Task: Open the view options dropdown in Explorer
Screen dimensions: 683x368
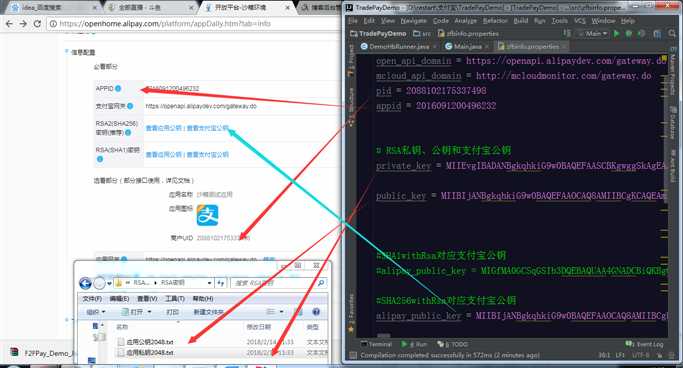Action: [x=281, y=312]
